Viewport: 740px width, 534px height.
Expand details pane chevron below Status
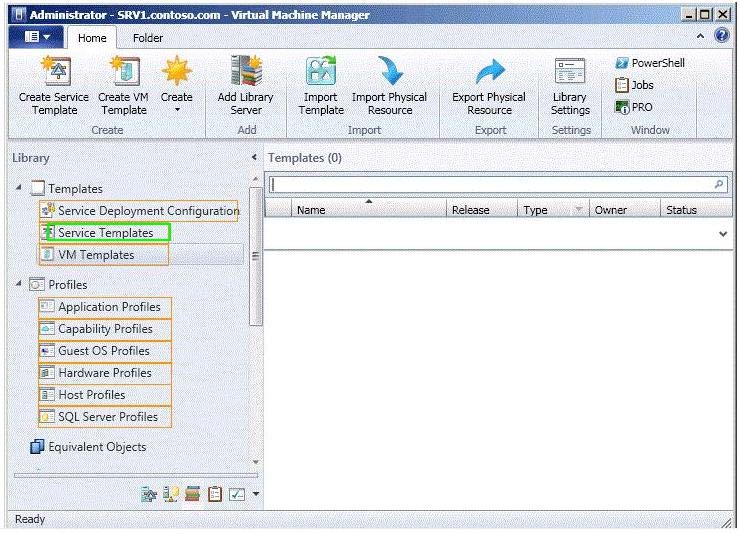click(723, 234)
